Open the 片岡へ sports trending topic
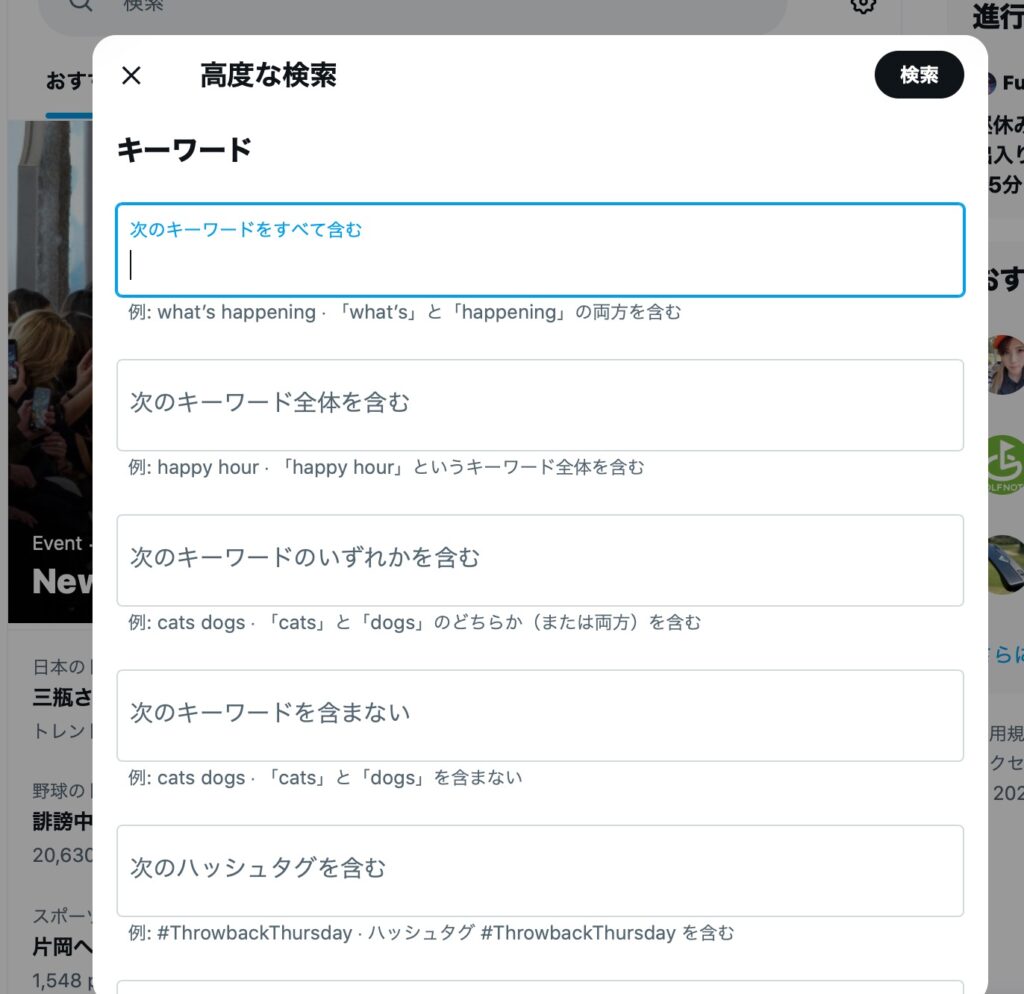Viewport: 1024px width, 994px height. pos(62,947)
